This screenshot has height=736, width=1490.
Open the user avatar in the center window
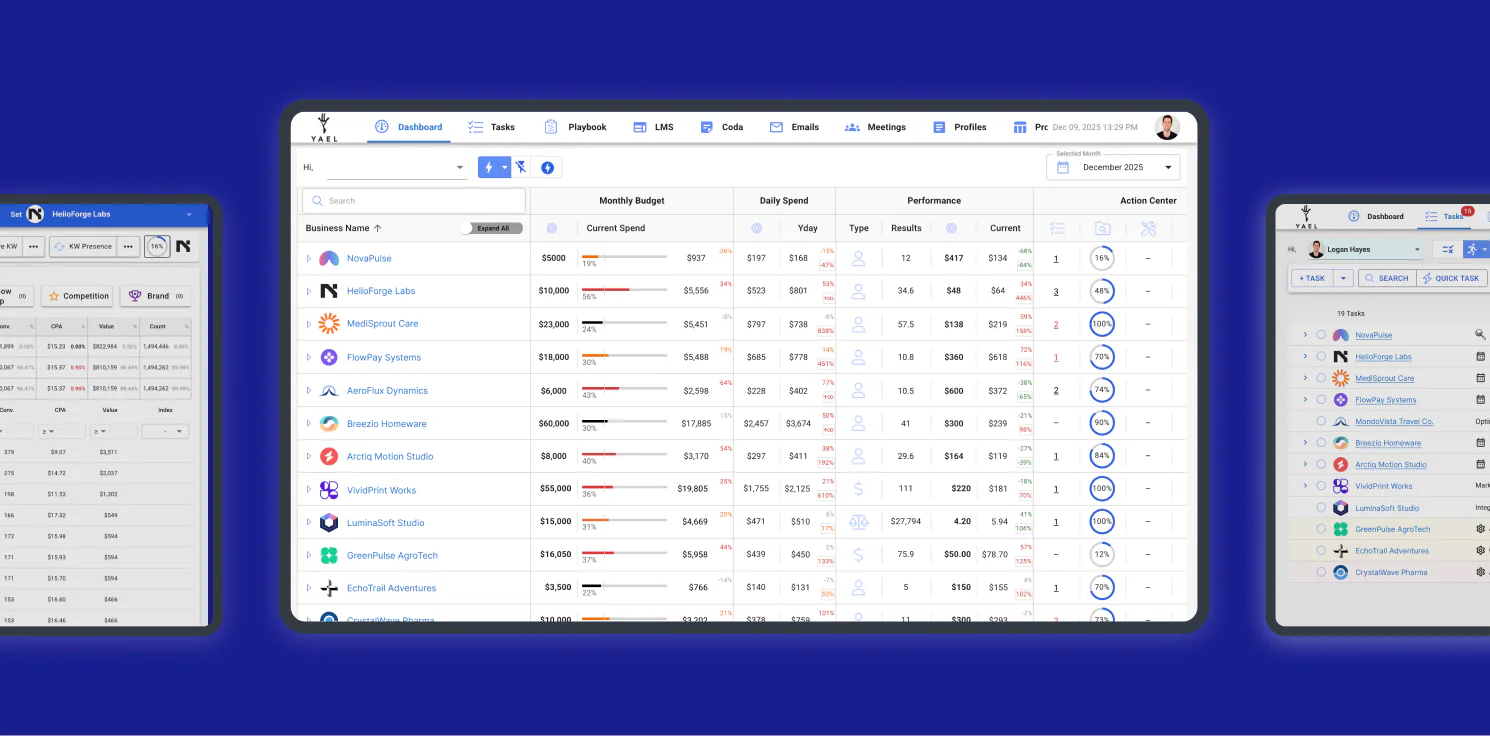(1167, 127)
